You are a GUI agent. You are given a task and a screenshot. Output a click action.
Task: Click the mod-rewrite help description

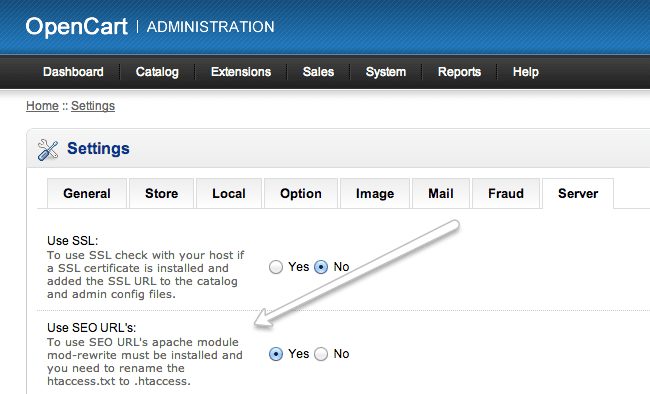[145, 362]
